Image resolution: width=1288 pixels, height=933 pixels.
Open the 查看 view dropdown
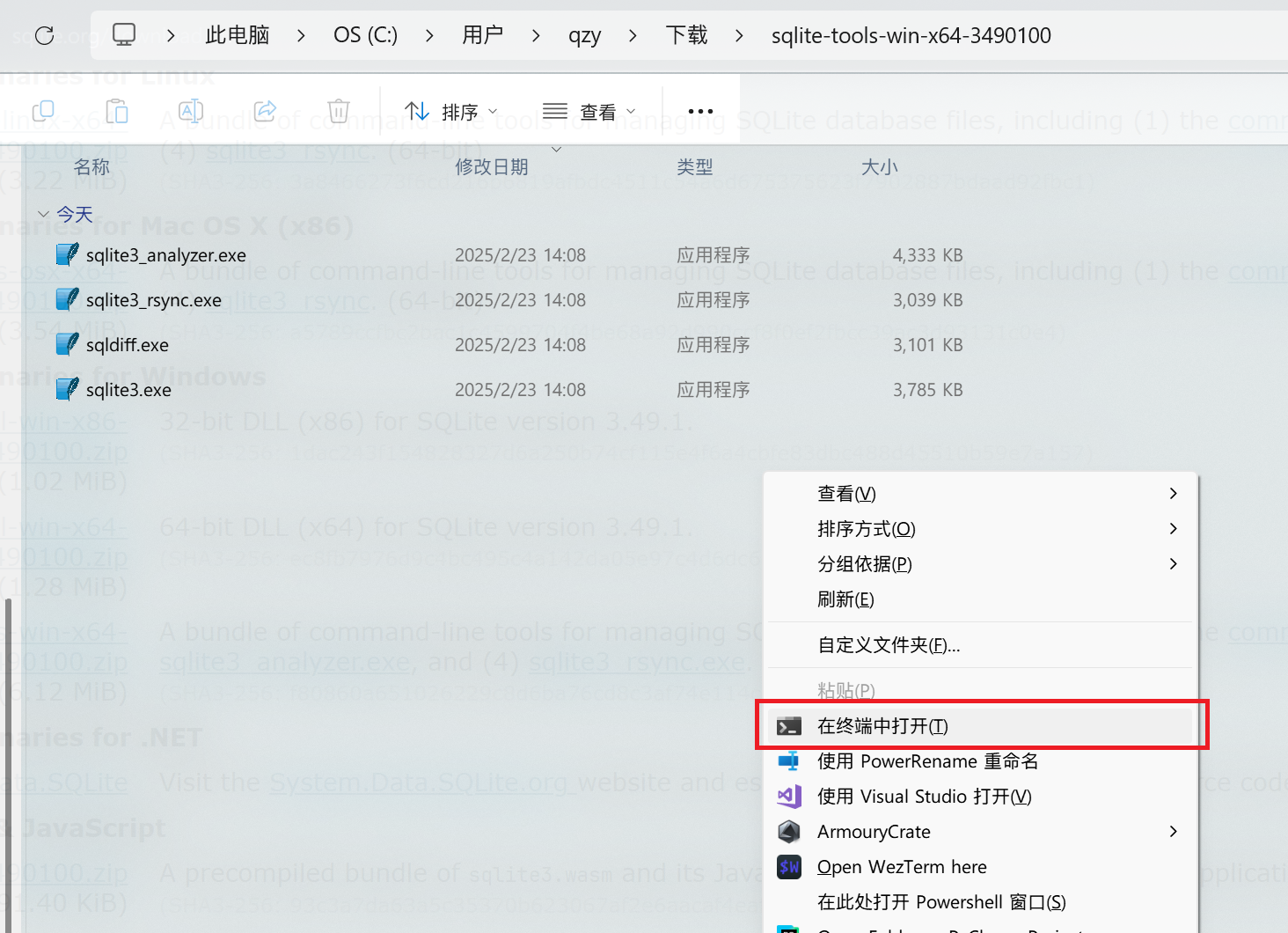(589, 112)
